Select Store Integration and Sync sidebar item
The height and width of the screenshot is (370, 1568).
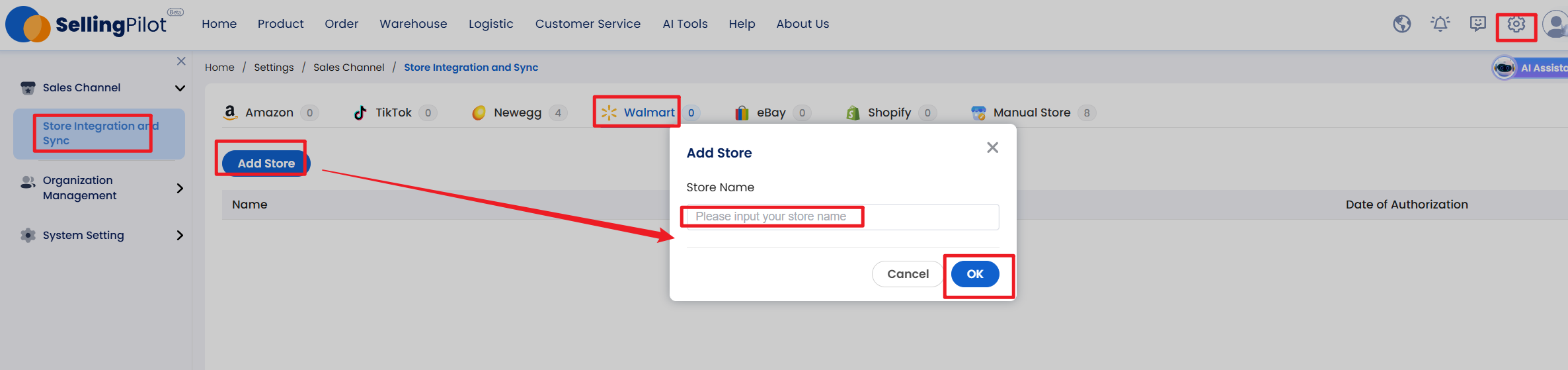pos(99,134)
